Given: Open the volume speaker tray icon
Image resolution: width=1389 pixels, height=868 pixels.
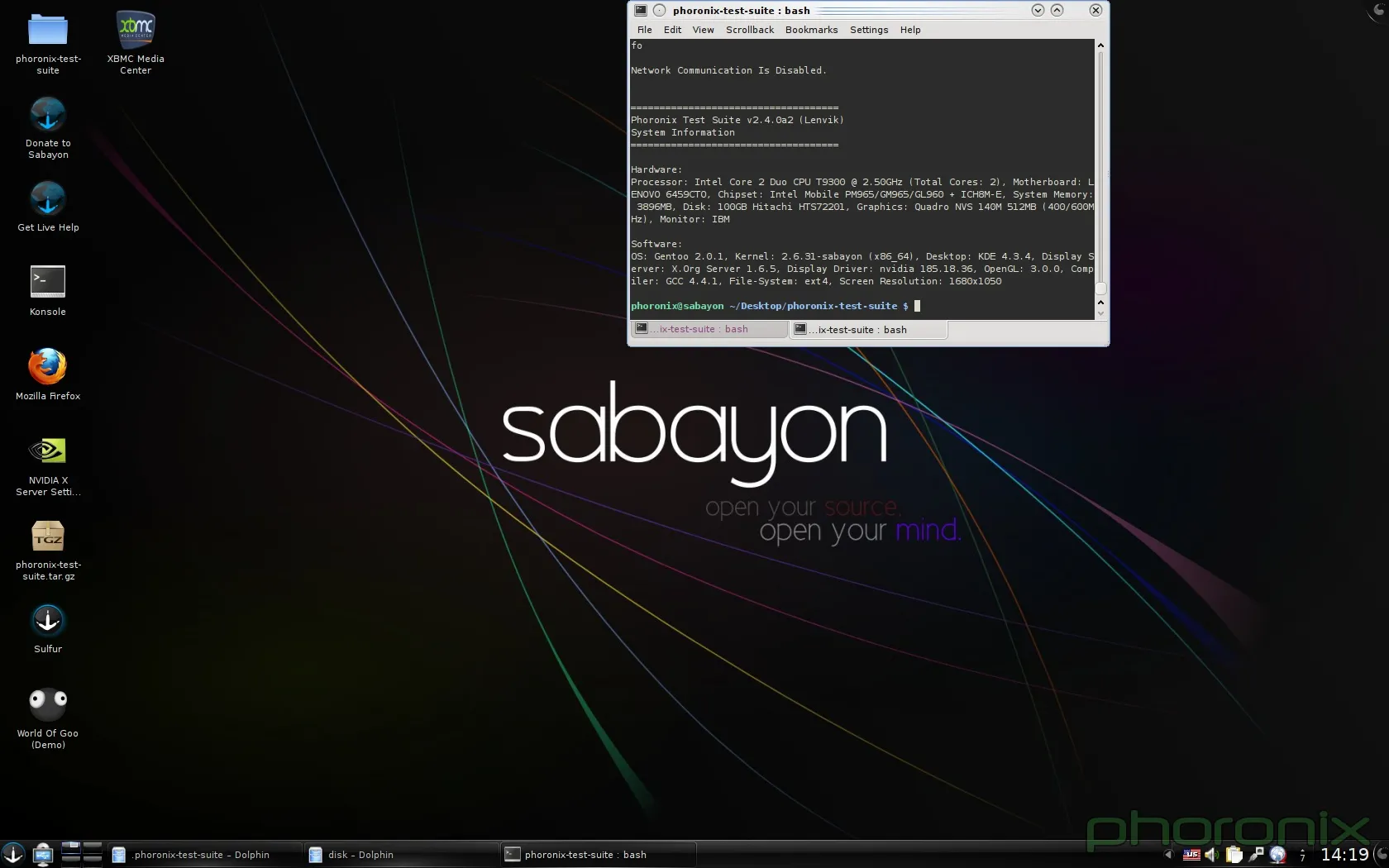Looking at the screenshot, I should (1212, 855).
